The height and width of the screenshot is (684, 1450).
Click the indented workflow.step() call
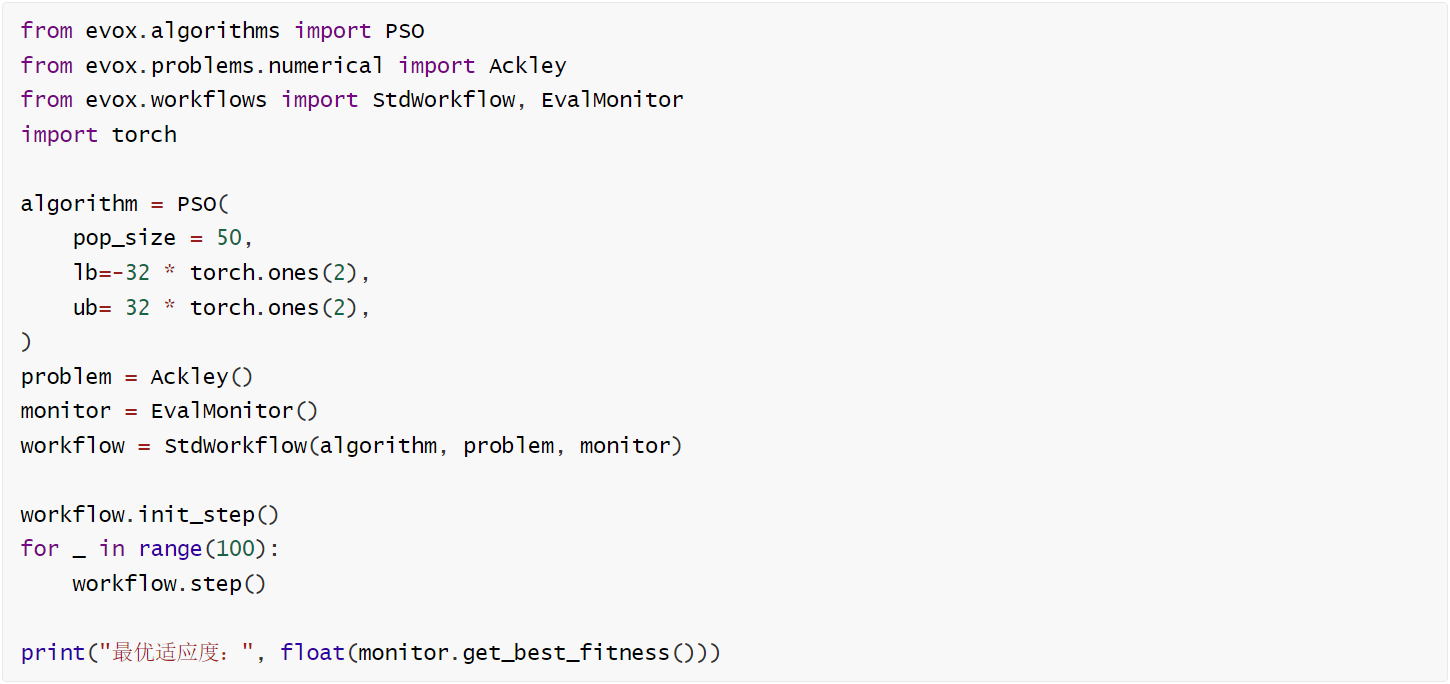(169, 584)
